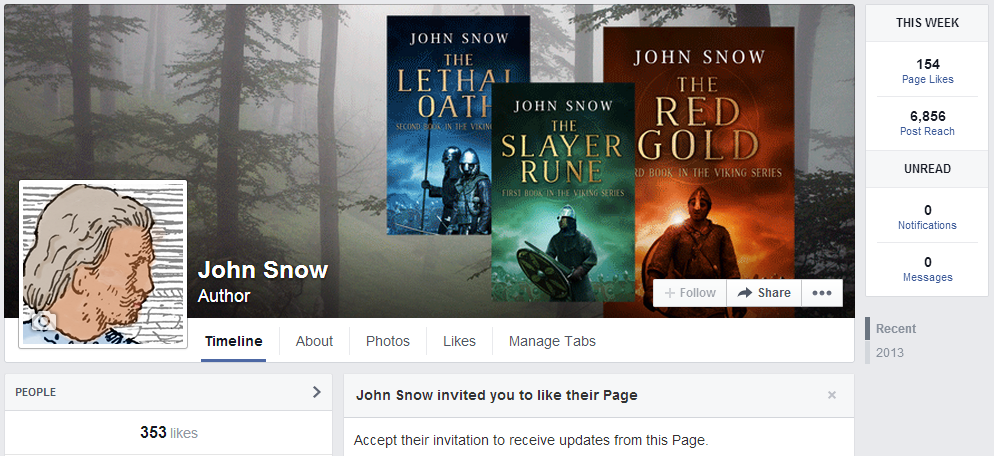The image size is (994, 456).
Task: Go to the Photos tab
Action: click(387, 341)
